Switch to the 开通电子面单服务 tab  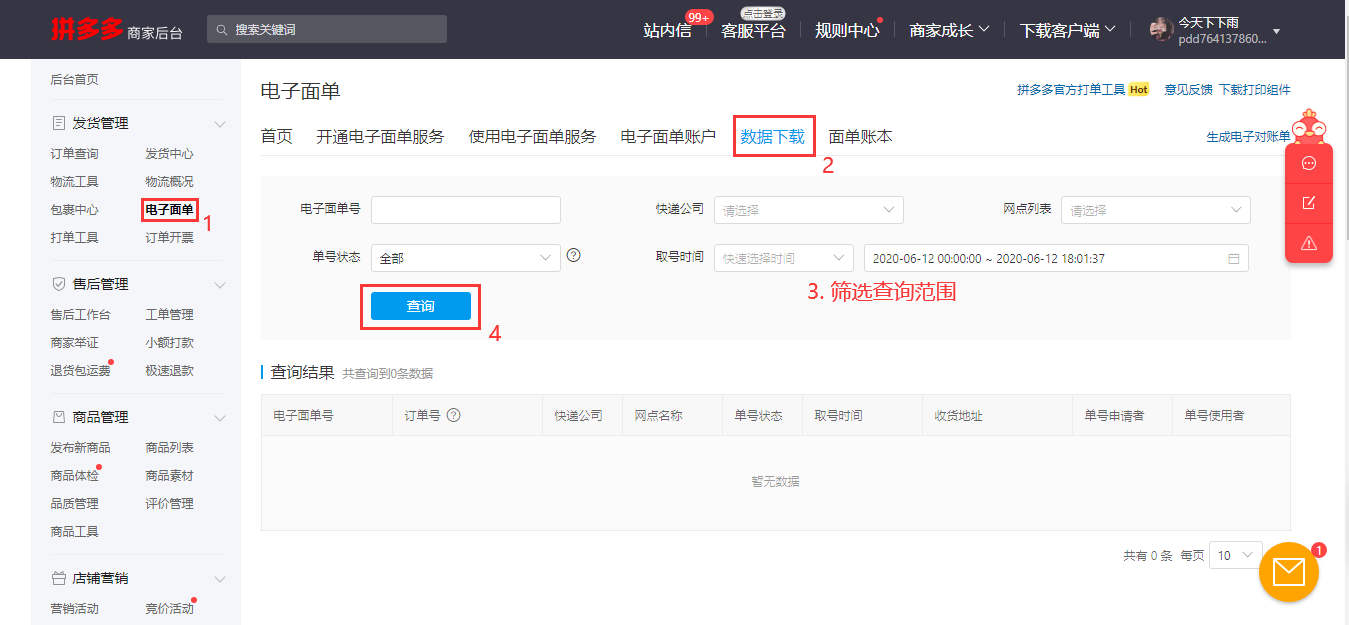(x=380, y=137)
